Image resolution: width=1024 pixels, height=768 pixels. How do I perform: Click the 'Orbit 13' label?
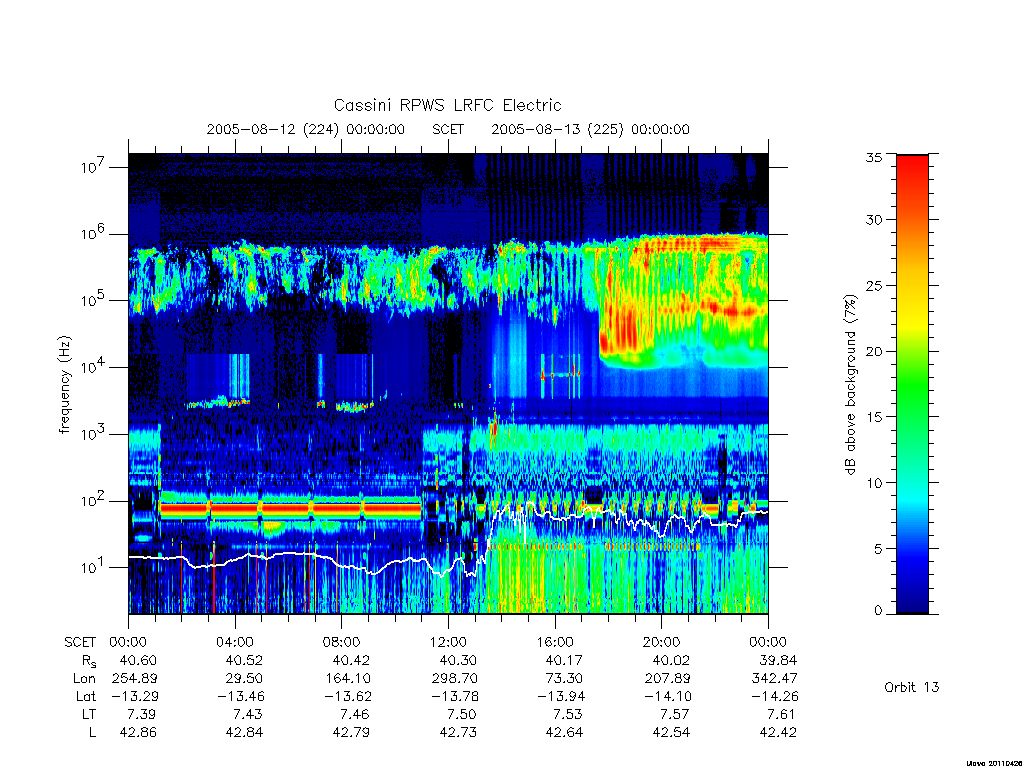point(912,687)
